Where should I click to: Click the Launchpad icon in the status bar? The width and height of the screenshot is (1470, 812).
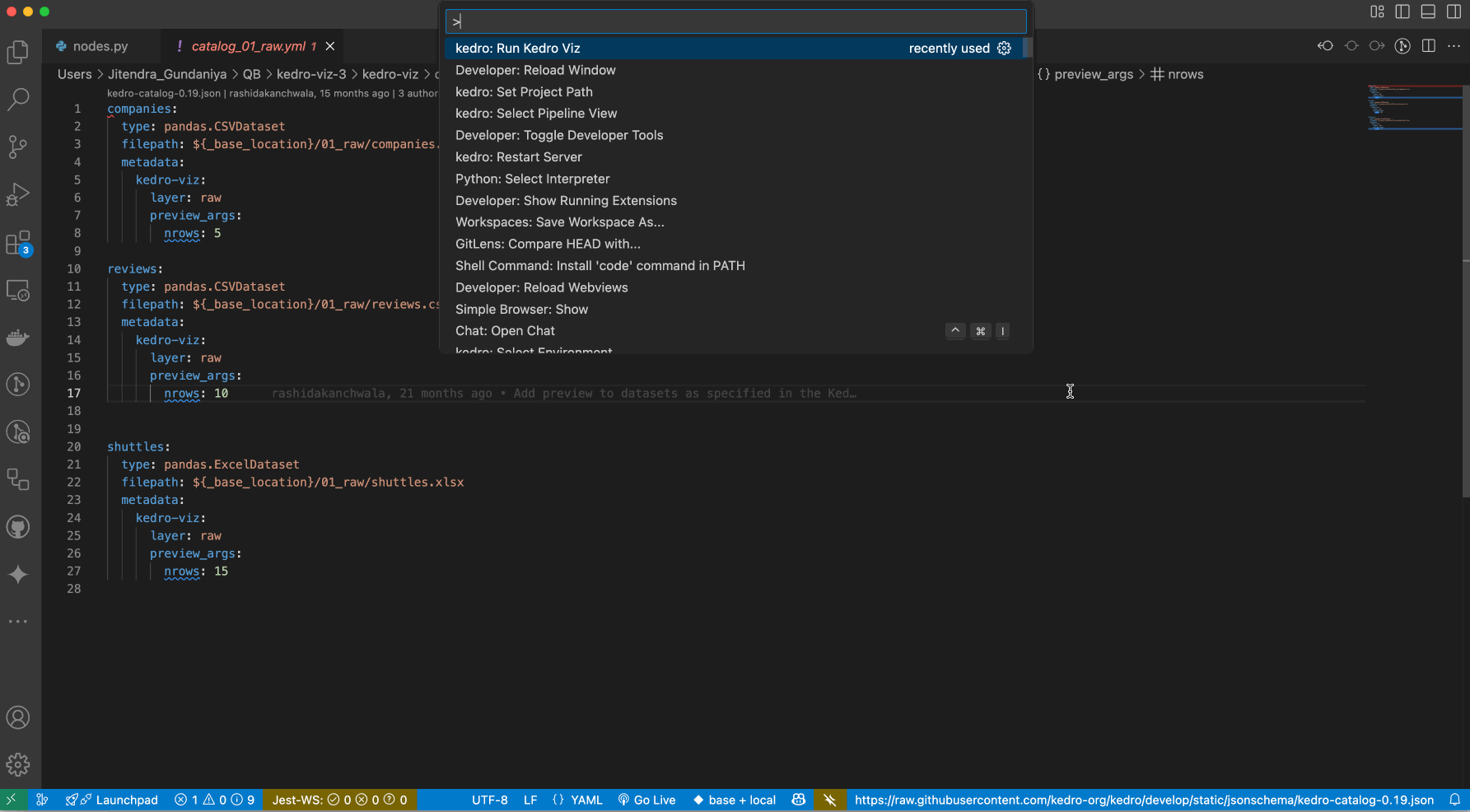point(112,799)
